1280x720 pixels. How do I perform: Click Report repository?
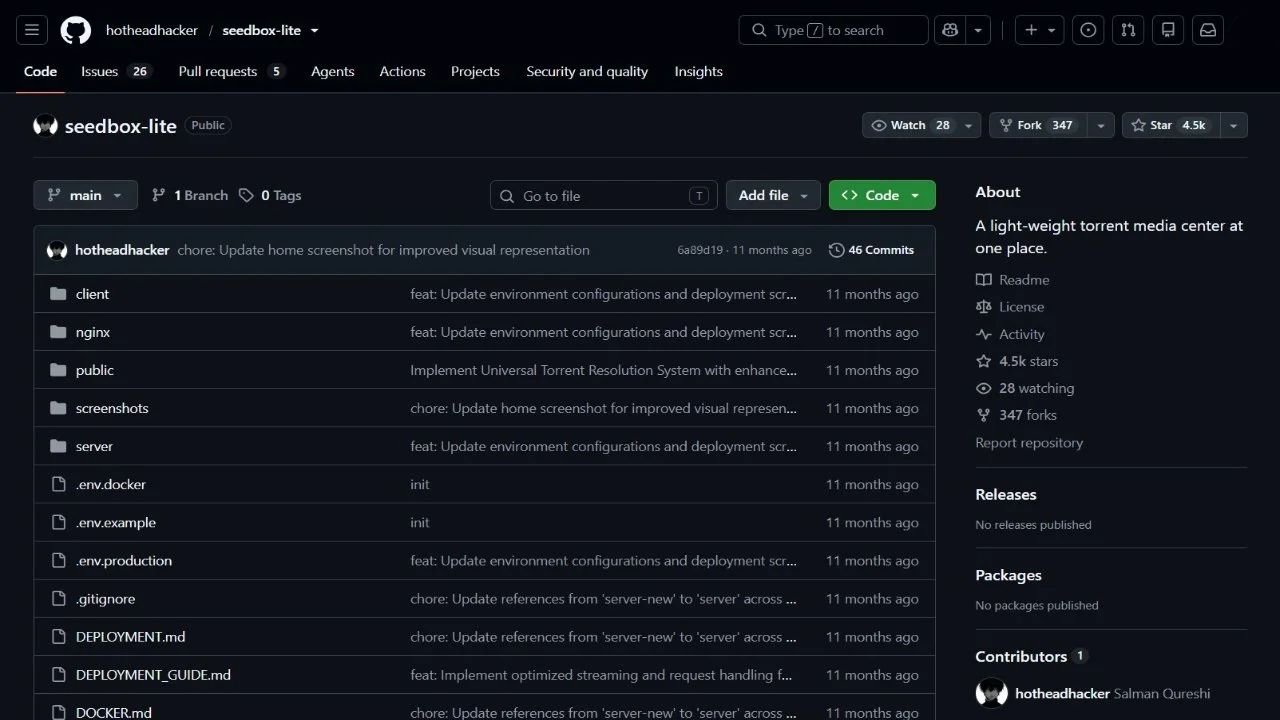pos(1029,442)
